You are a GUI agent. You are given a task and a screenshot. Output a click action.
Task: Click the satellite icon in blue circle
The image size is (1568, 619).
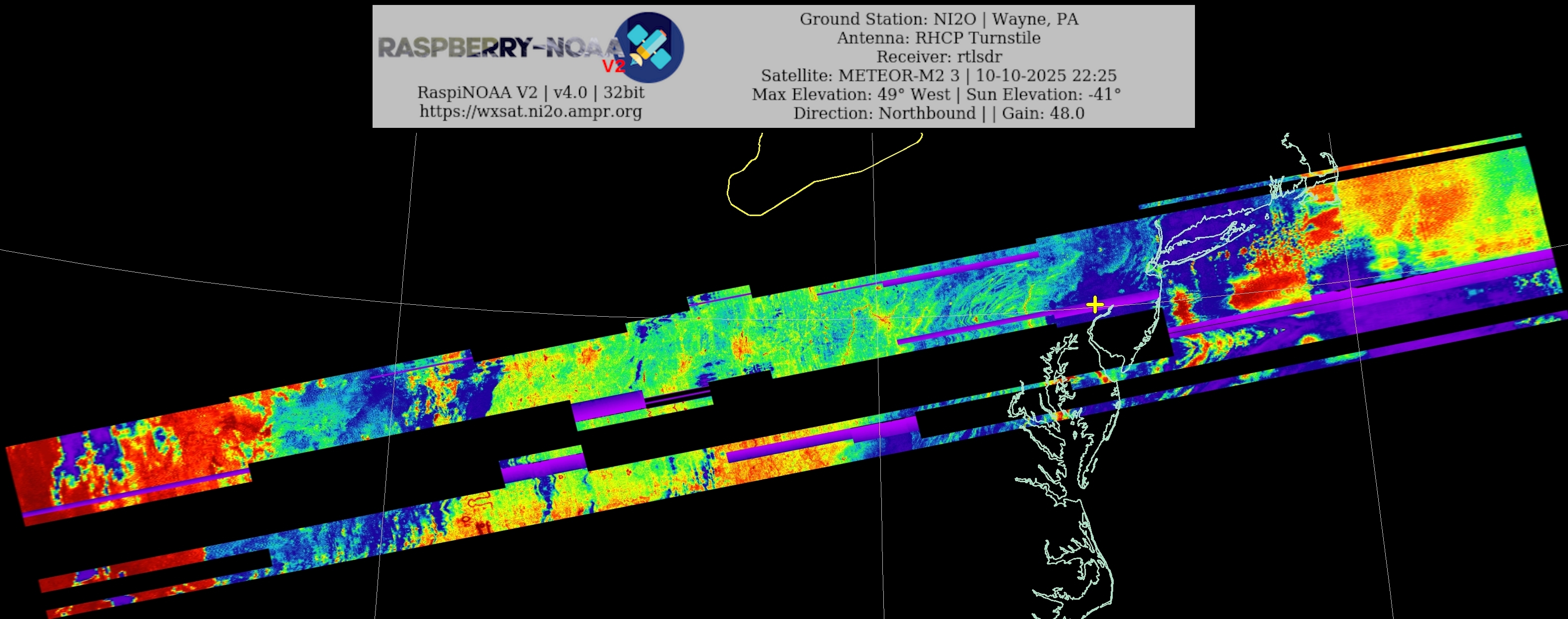[649, 48]
